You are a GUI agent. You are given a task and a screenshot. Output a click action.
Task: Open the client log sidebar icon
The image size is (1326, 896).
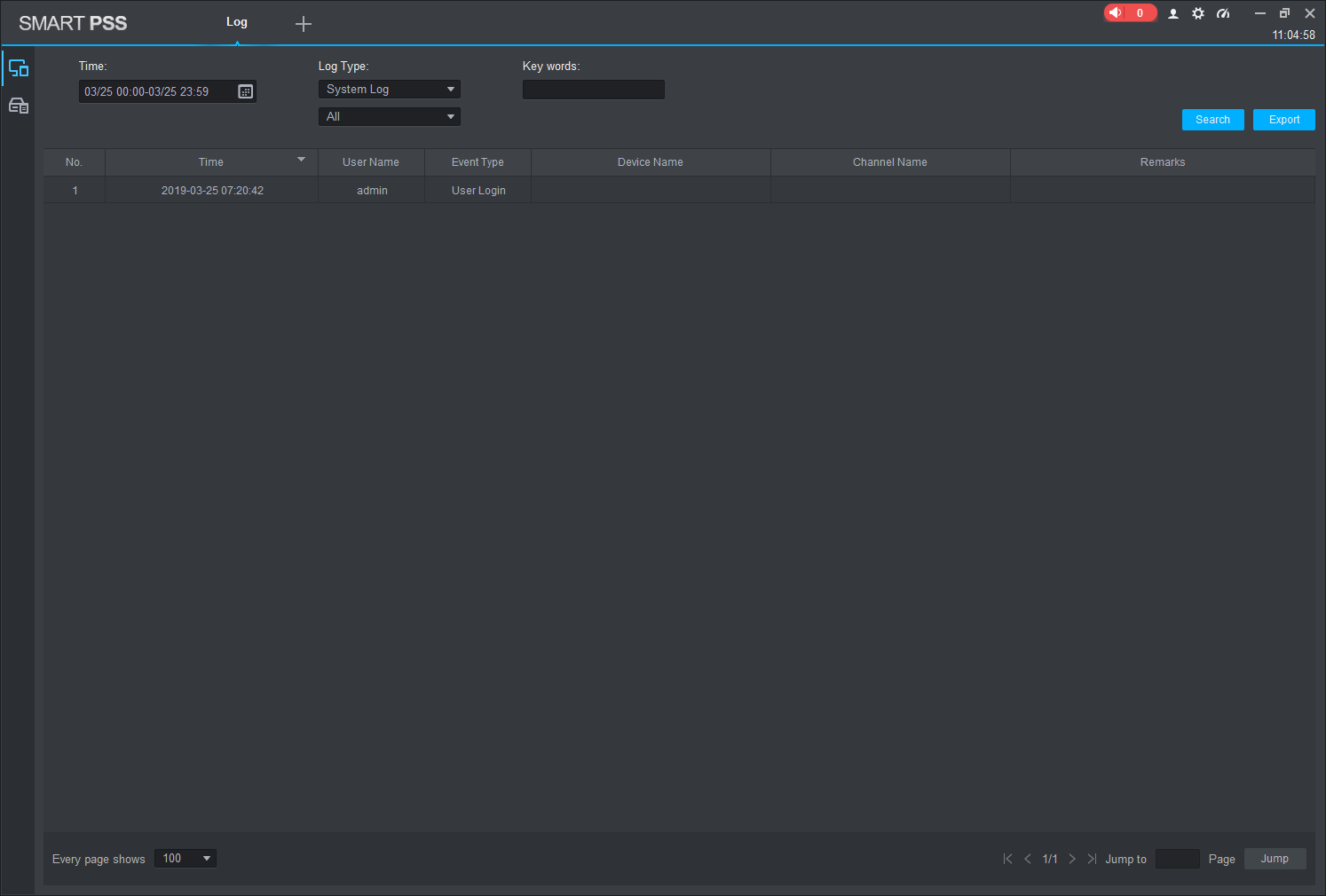coord(19,68)
